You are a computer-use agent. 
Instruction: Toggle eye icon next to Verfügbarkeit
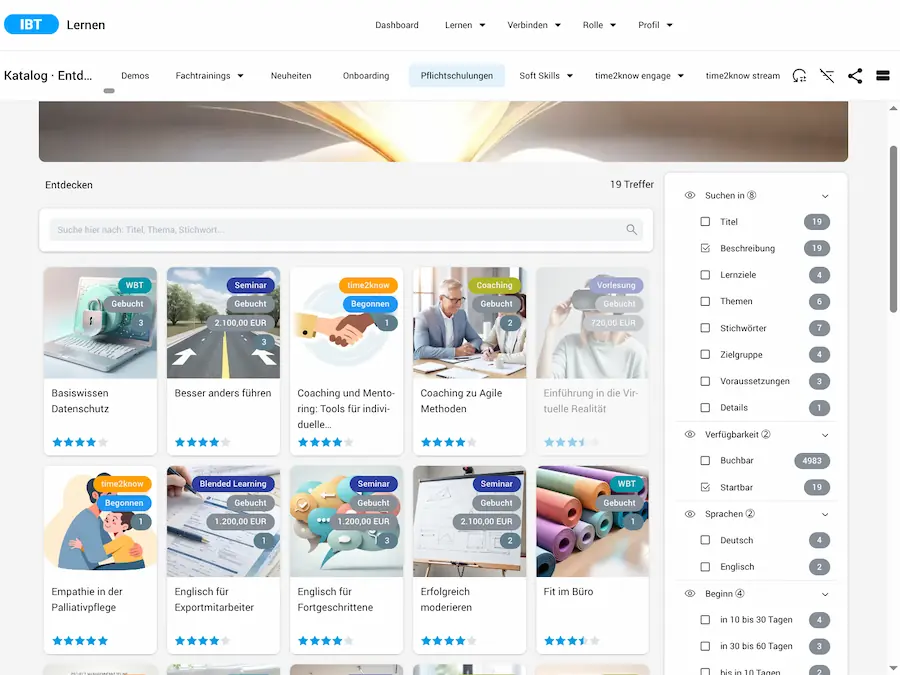click(690, 435)
